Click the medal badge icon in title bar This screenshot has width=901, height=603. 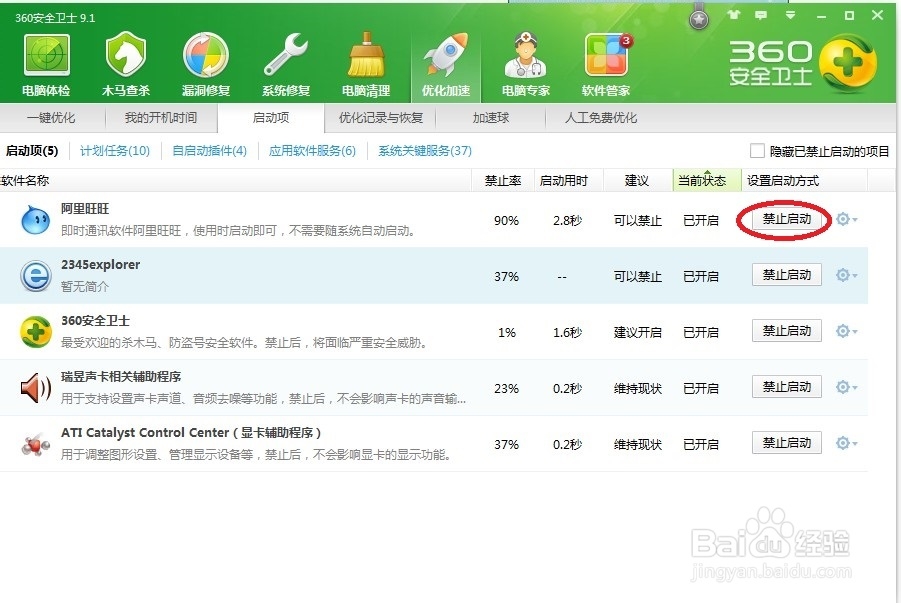click(x=699, y=18)
